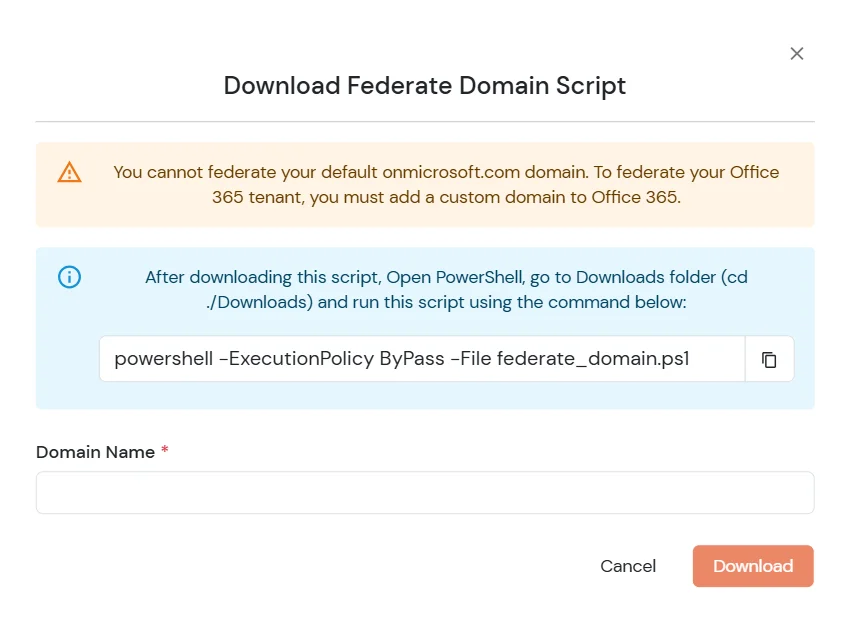
Task: Click the caution icon before the domain warning text
Action: [69, 172]
